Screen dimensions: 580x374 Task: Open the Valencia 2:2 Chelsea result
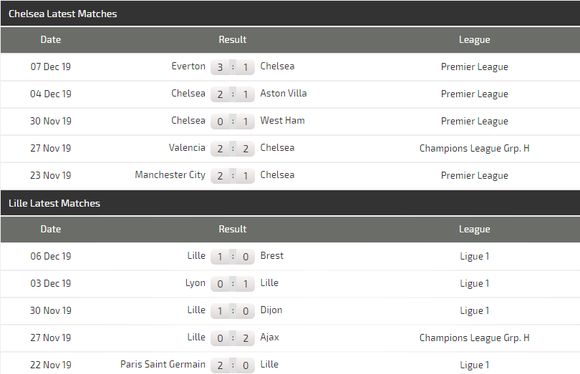(x=233, y=149)
